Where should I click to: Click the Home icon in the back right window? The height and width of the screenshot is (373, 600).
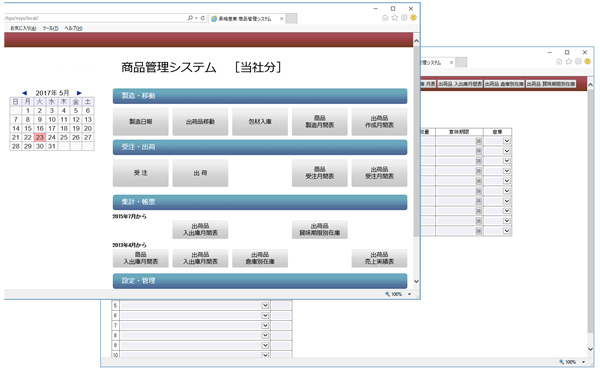click(x=559, y=62)
